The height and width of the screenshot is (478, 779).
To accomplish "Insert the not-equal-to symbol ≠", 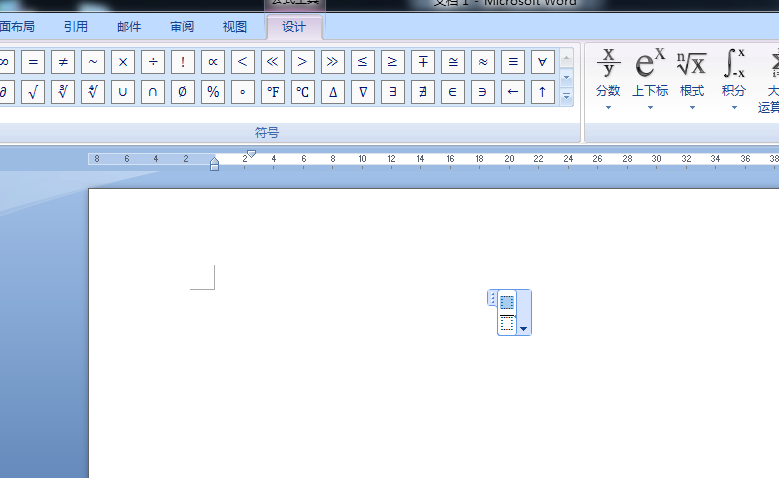I will click(63, 62).
